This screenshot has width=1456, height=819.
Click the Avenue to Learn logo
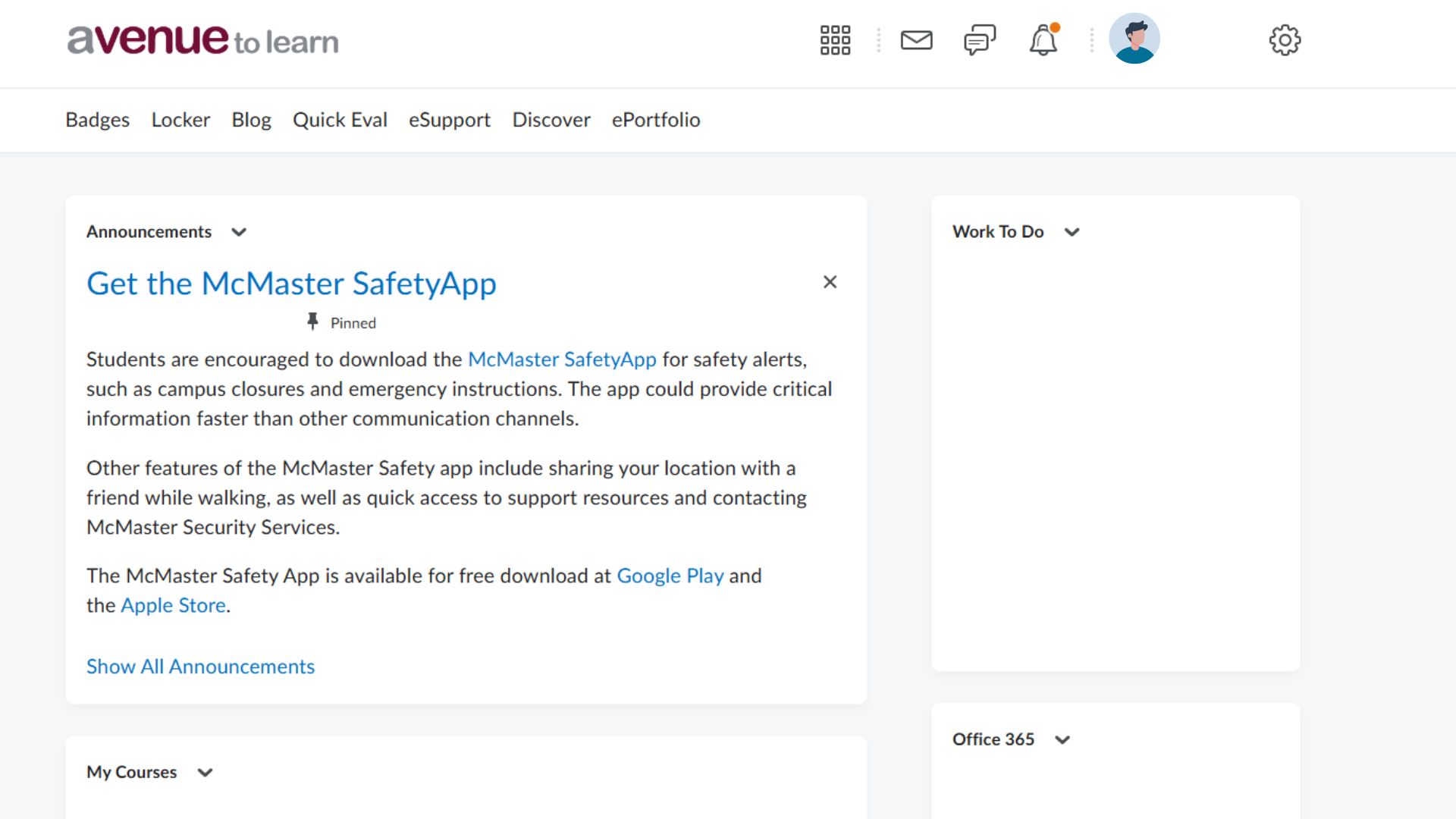202,39
